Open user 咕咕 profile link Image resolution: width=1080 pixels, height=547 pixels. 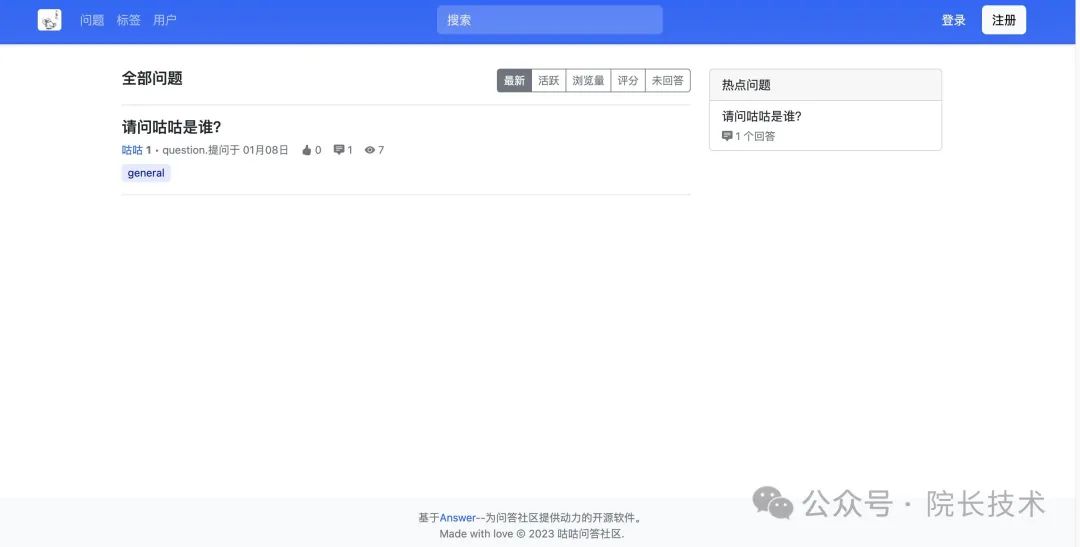point(132,150)
